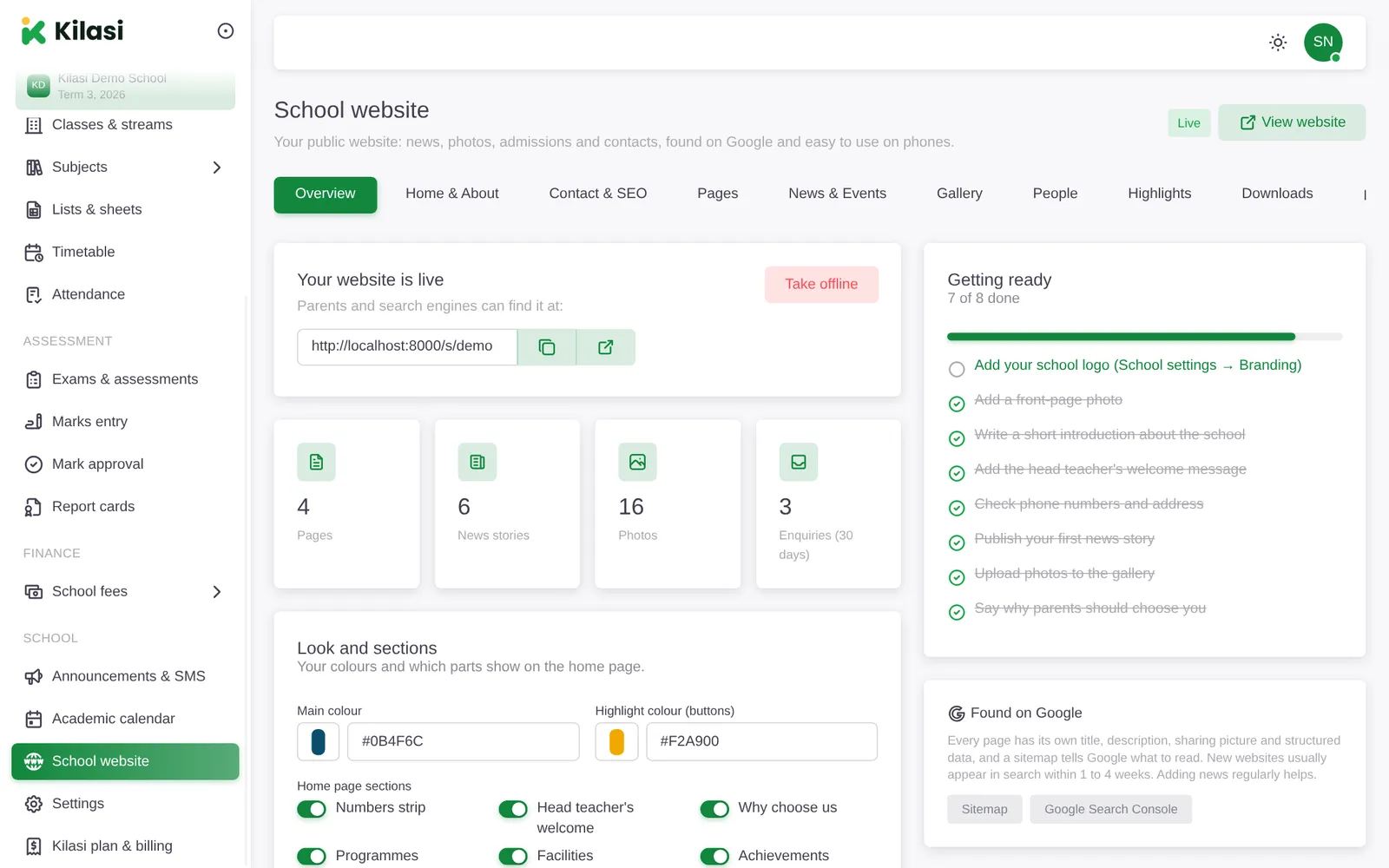Toggle Head teacher's welcome section
1389x868 pixels.
pos(513,809)
